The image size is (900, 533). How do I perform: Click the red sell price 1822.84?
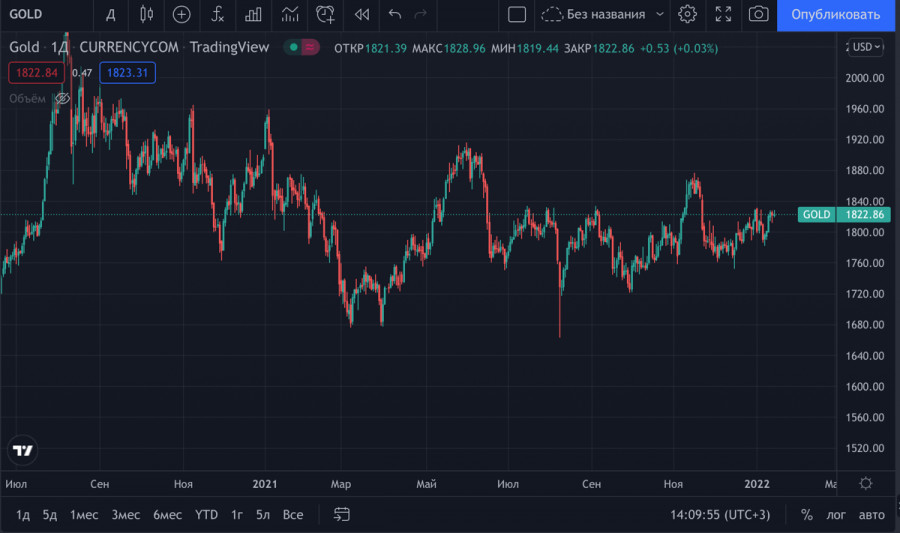click(37, 73)
